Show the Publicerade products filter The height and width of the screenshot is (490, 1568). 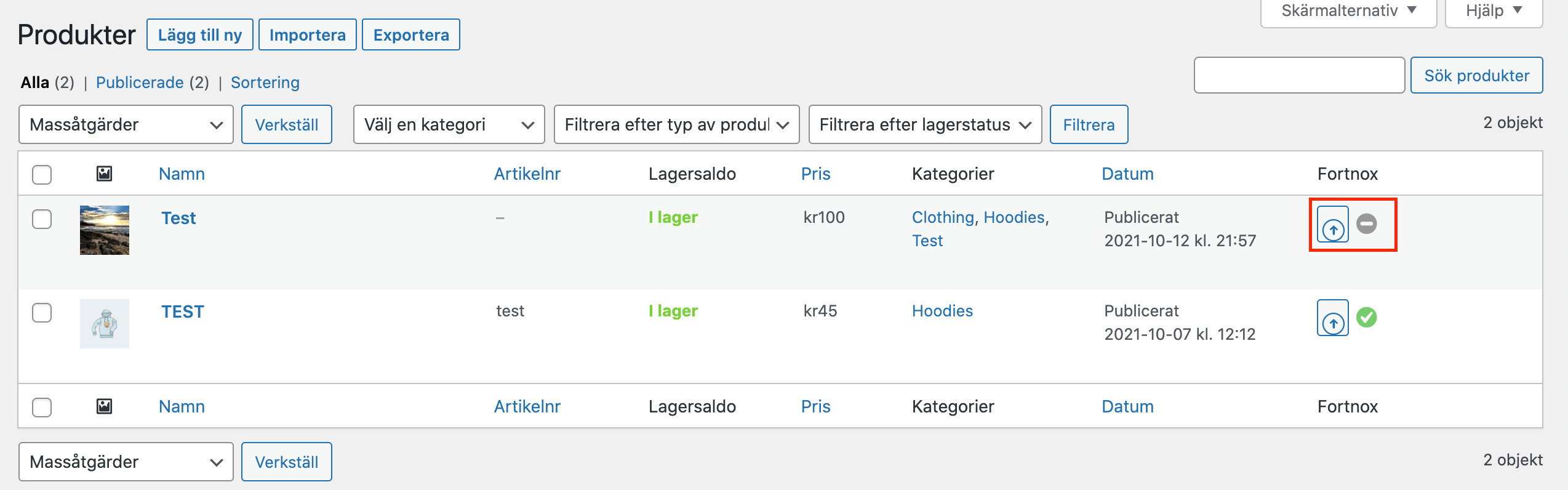coord(140,82)
